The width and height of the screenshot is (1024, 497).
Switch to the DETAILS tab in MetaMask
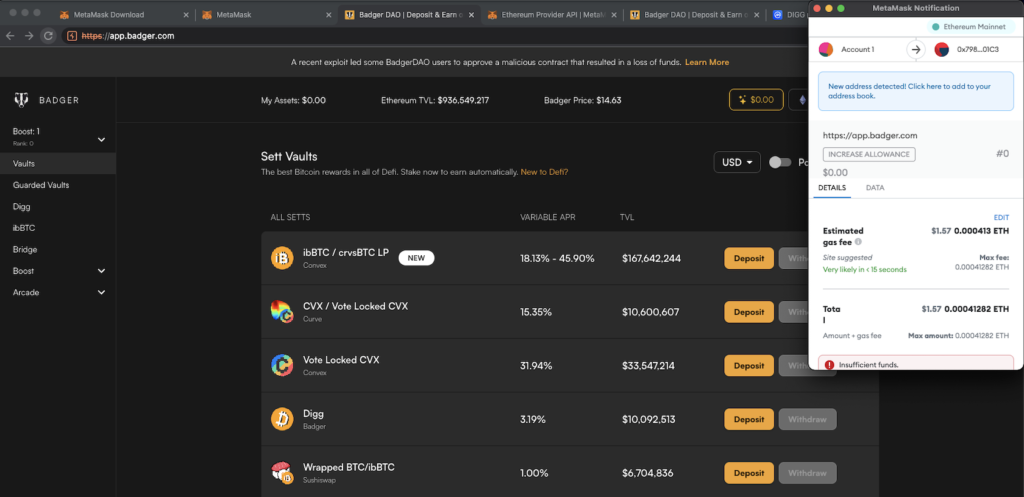click(831, 187)
